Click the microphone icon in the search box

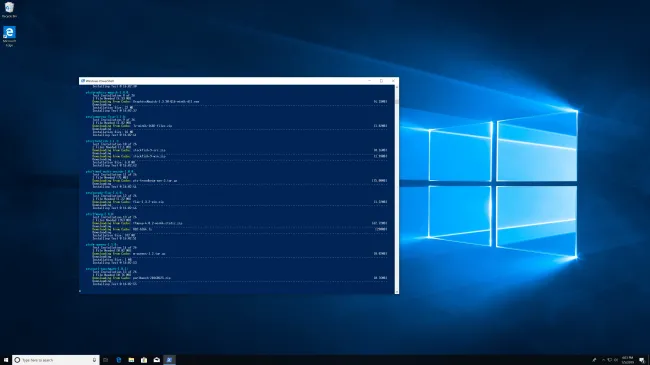(94, 360)
